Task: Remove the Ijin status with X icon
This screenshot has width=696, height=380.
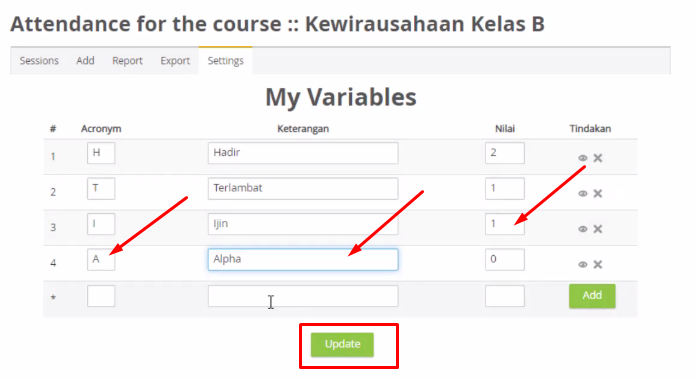Action: [598, 229]
